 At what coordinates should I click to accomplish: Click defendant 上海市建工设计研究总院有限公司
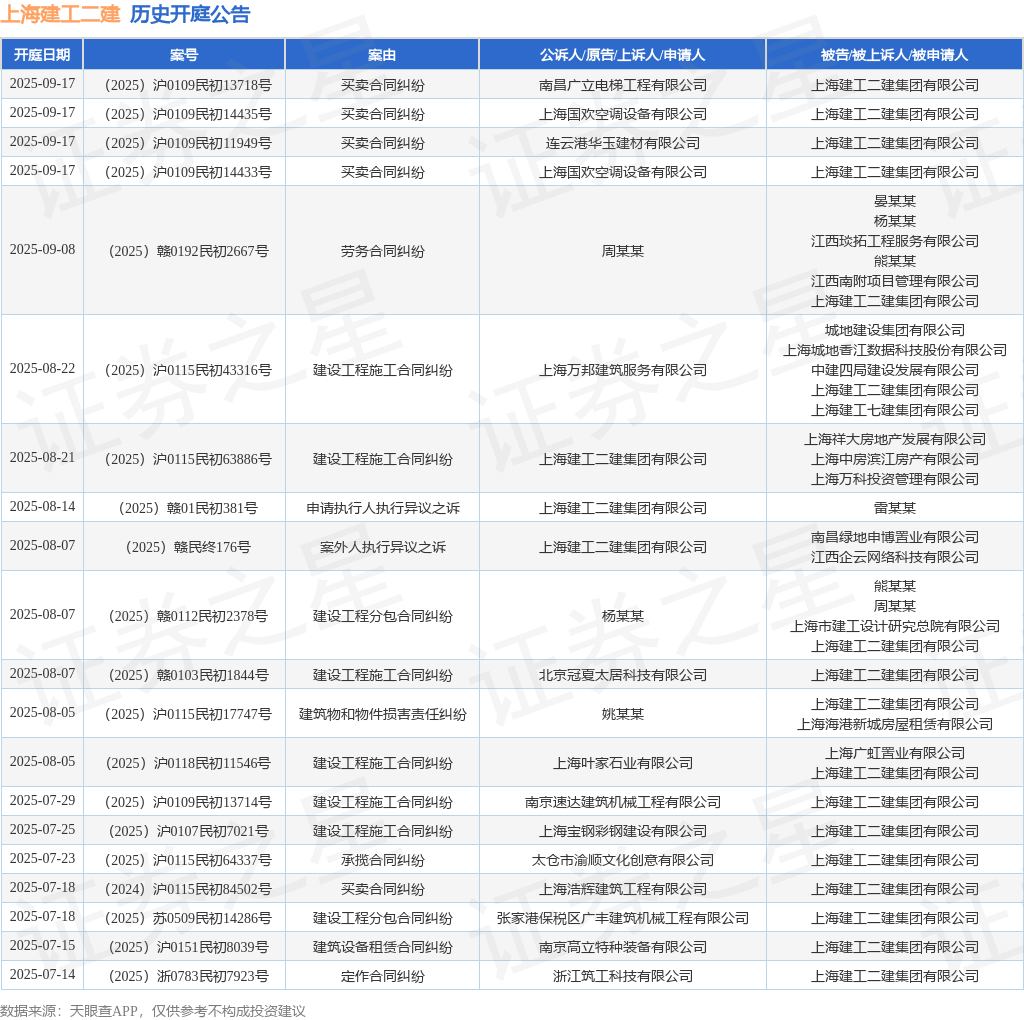[x=895, y=626]
